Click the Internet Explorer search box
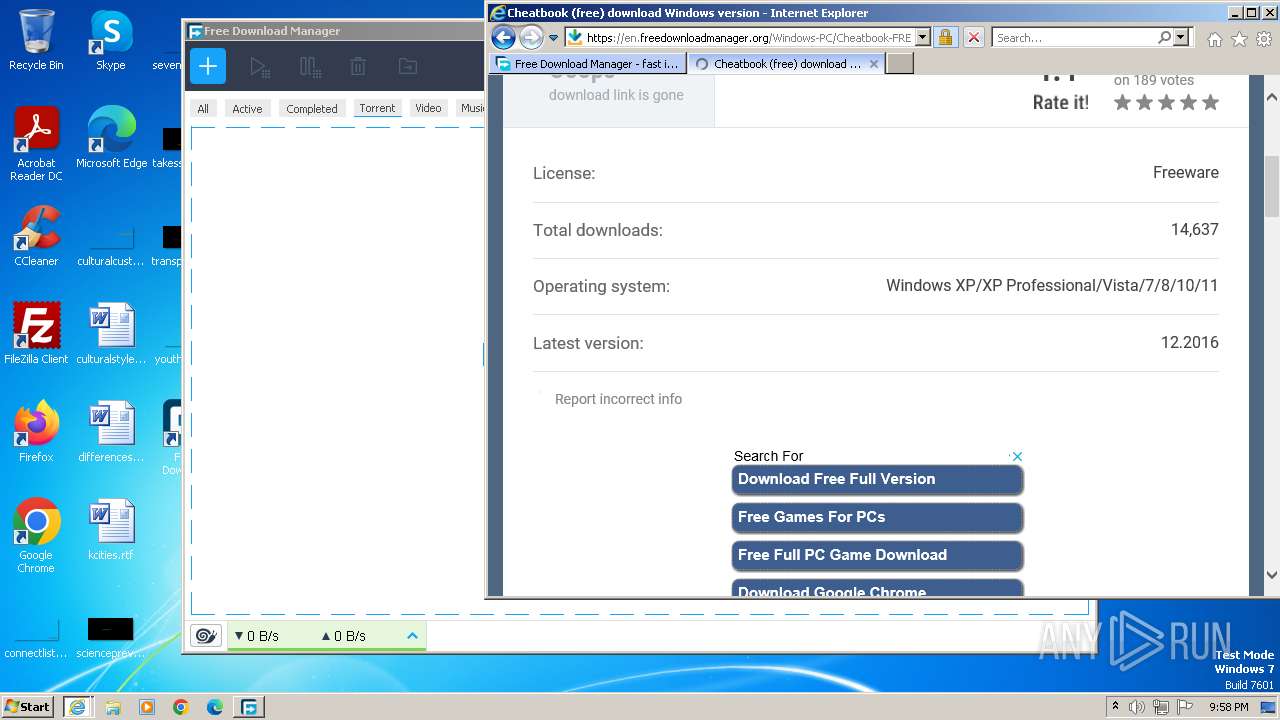Image resolution: width=1280 pixels, height=720 pixels. (1075, 38)
